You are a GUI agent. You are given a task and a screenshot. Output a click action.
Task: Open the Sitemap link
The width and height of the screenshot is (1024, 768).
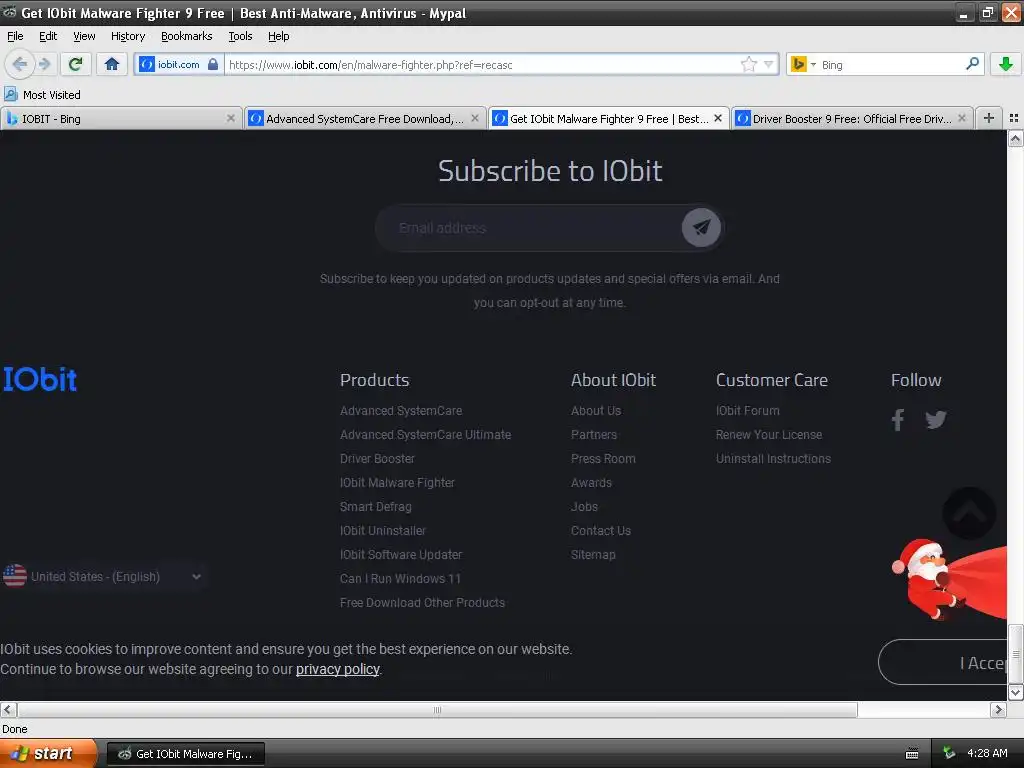593,555
